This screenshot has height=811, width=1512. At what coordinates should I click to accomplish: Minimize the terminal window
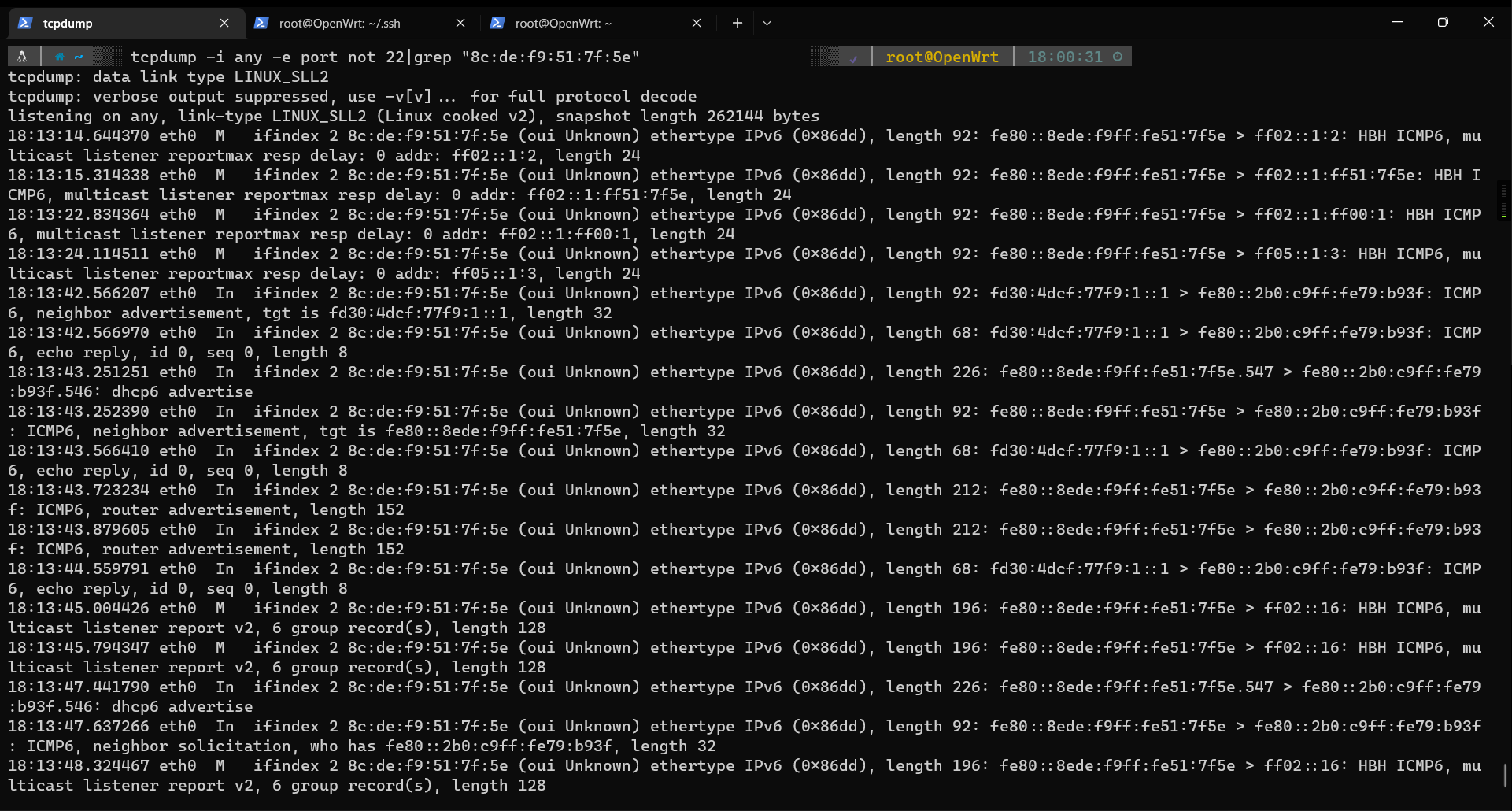tap(1398, 22)
